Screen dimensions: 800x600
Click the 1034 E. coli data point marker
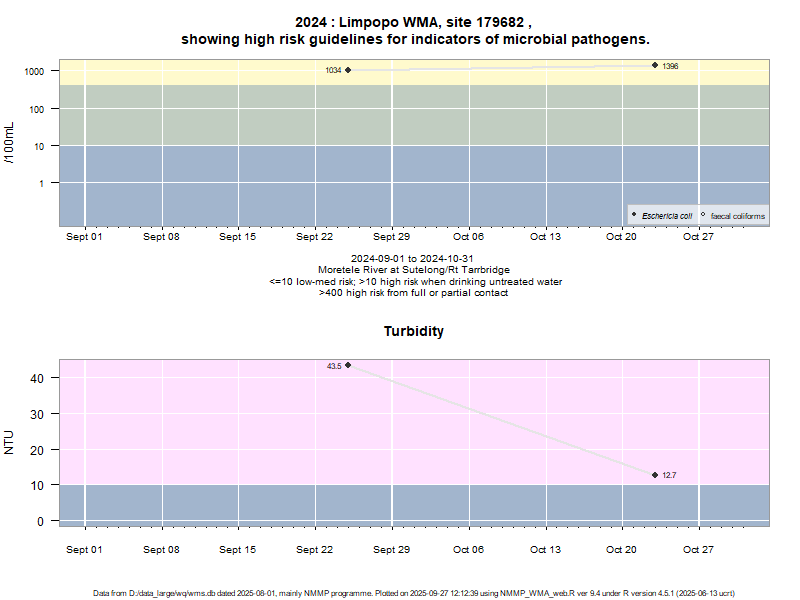click(348, 70)
